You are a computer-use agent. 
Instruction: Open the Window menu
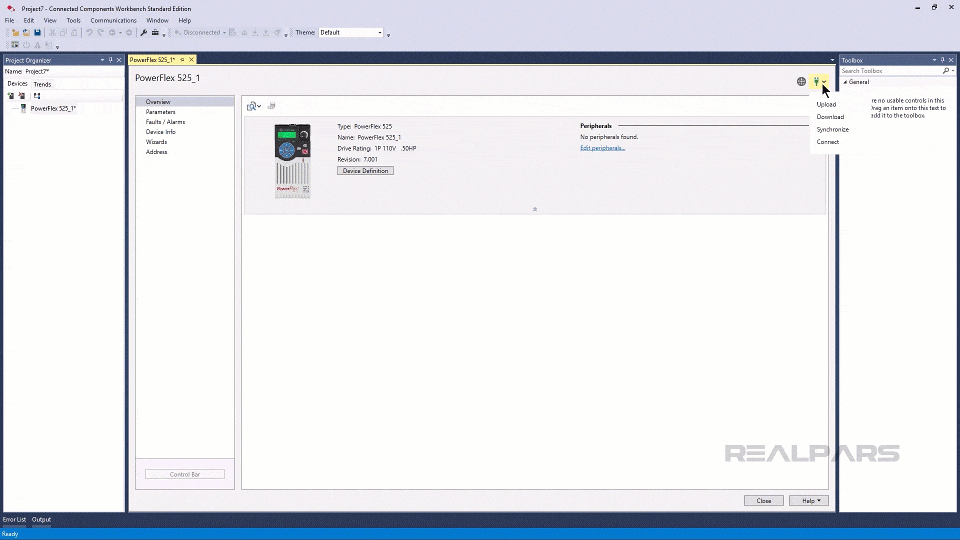tap(157, 20)
